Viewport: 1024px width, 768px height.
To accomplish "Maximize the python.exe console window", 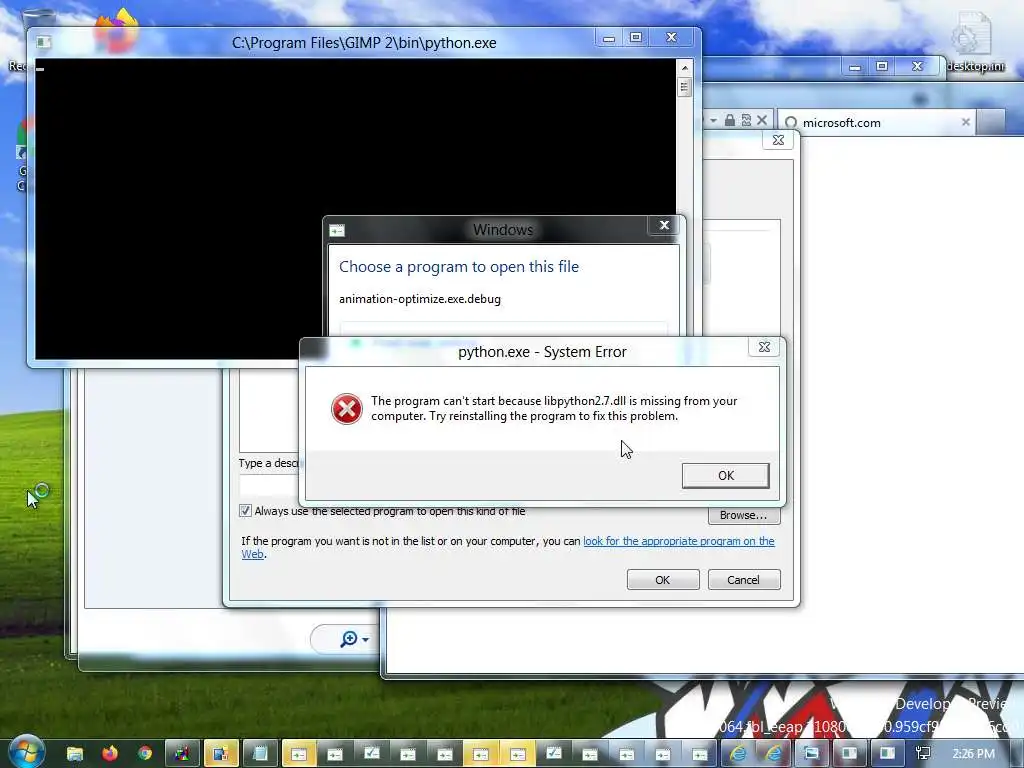I will 636,37.
